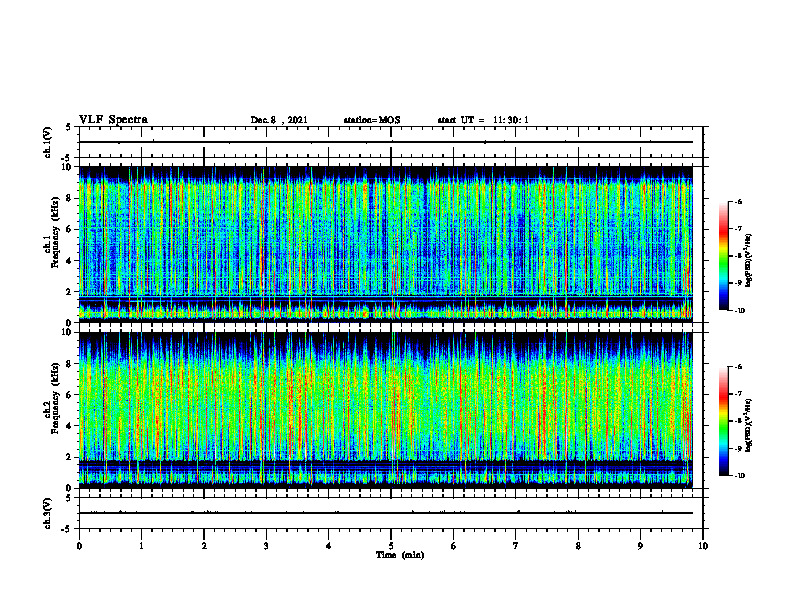Click time axis tick label "0"
The image size is (792, 612).
(x=79, y=546)
